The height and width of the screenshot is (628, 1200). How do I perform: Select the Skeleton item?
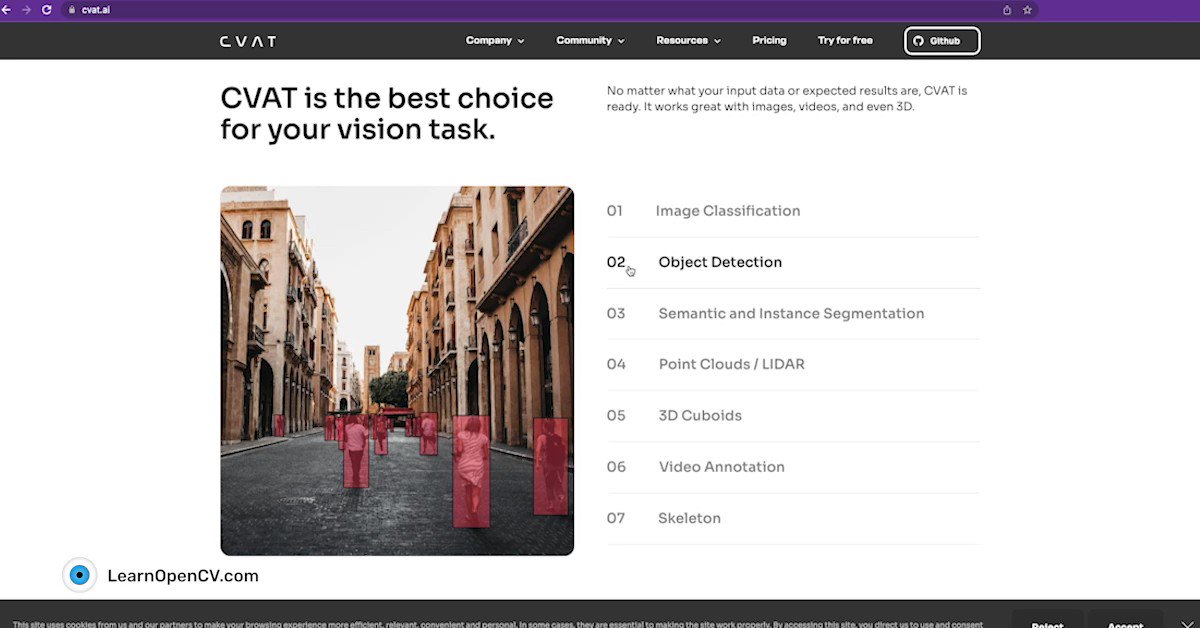pyautogui.click(x=793, y=518)
